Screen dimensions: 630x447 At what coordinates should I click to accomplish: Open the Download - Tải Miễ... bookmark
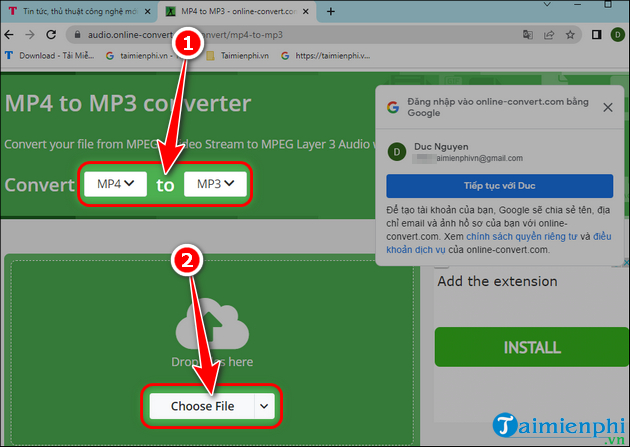[50, 56]
